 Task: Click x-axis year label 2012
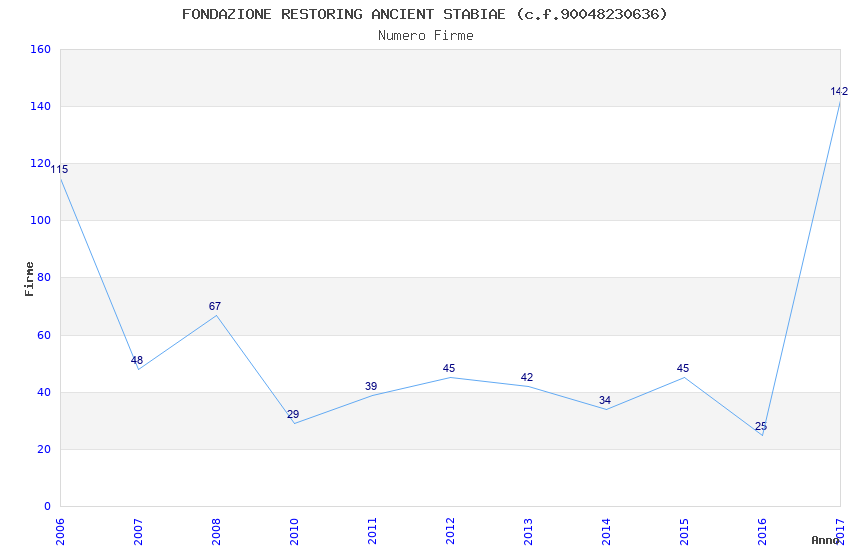(x=450, y=532)
